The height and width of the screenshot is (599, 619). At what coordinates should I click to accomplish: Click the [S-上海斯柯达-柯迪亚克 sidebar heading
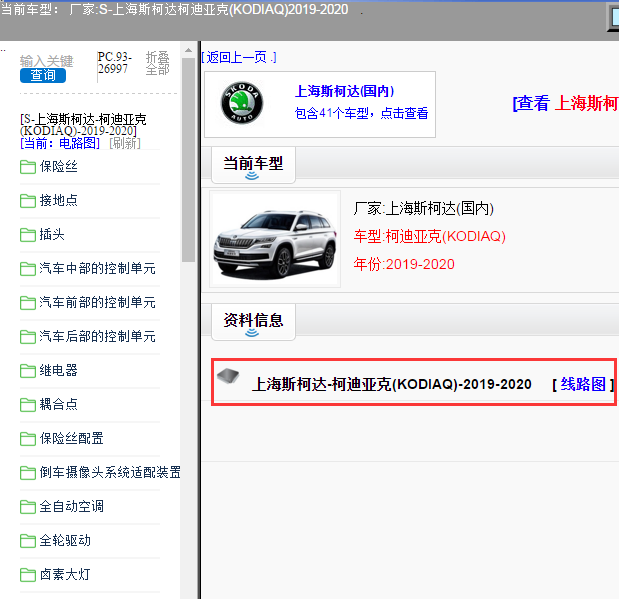(83, 124)
